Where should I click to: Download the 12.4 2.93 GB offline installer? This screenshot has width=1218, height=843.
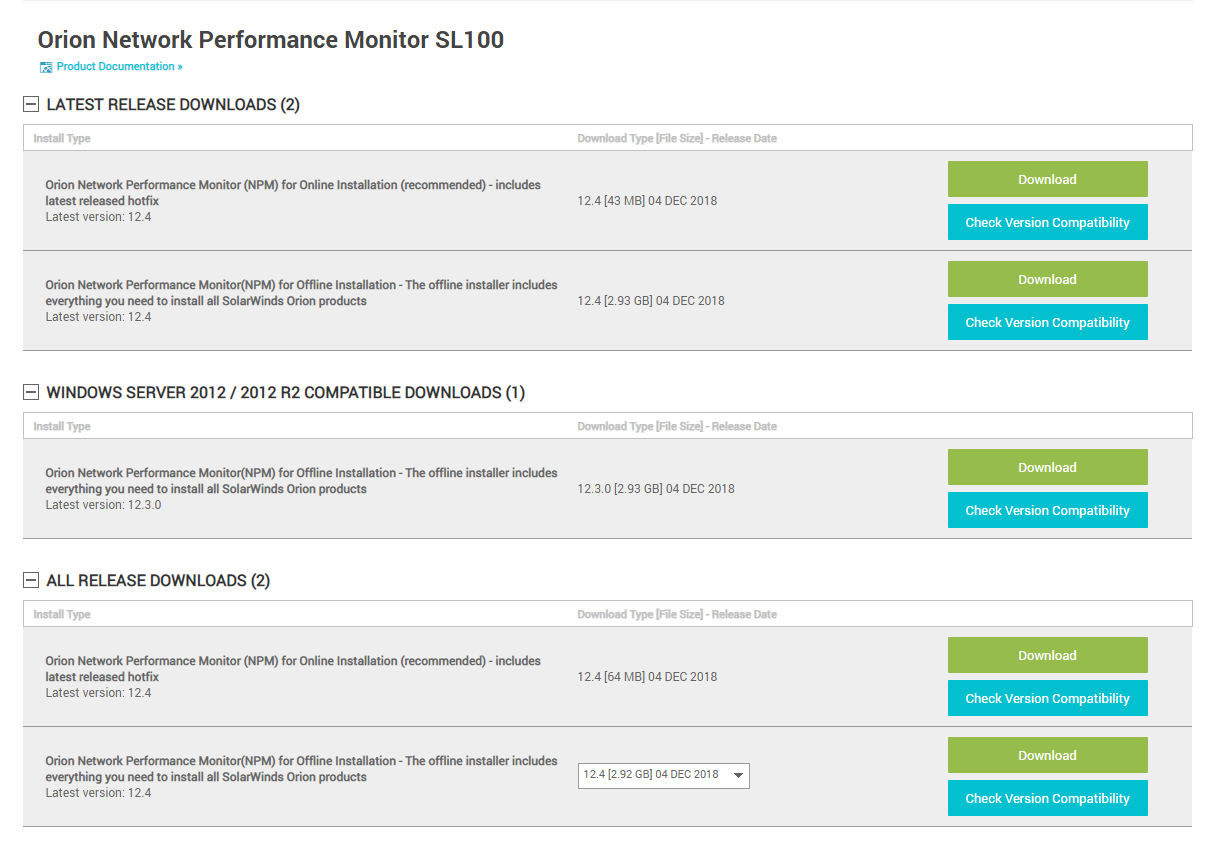click(x=1047, y=279)
